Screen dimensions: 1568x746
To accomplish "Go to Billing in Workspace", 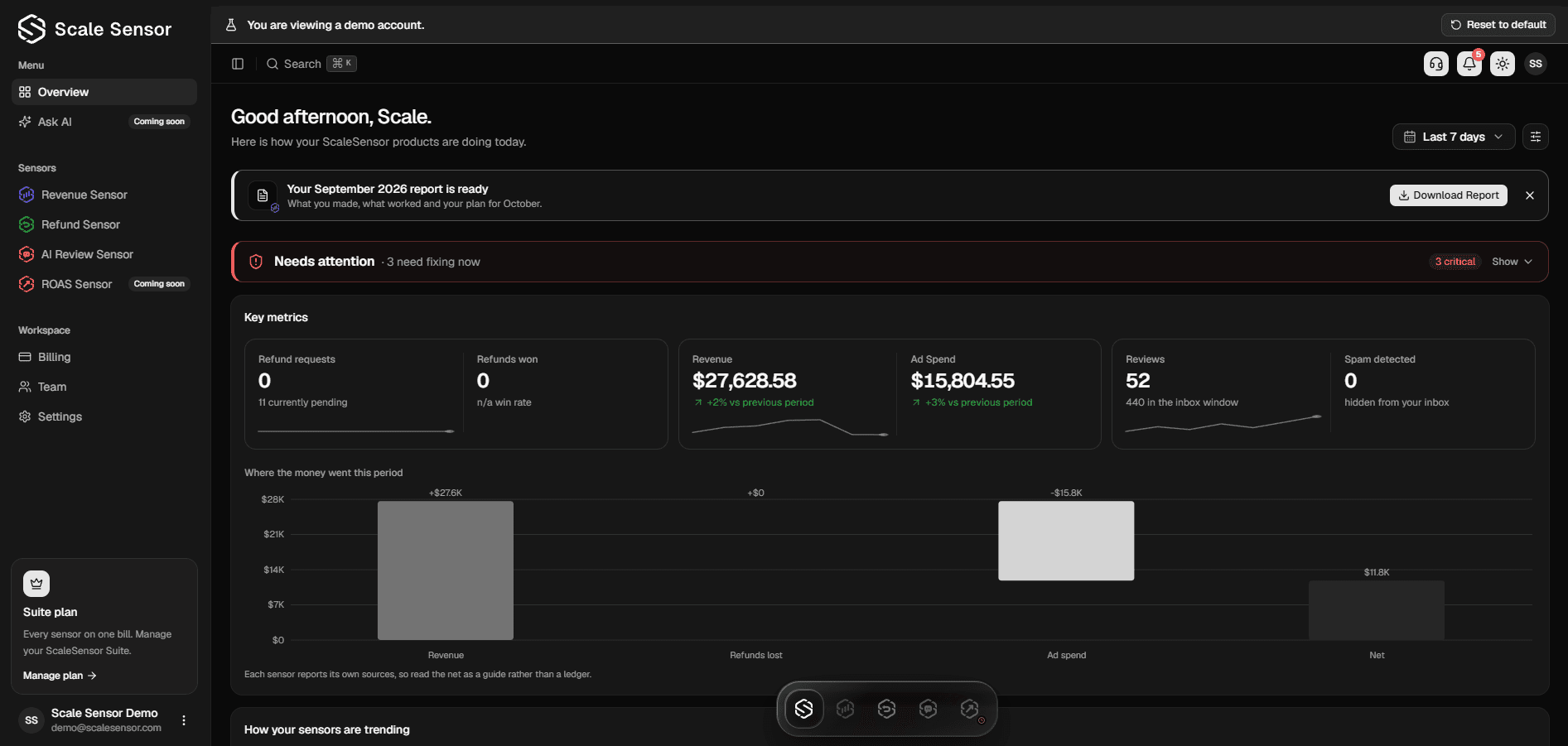I will (x=104, y=357).
